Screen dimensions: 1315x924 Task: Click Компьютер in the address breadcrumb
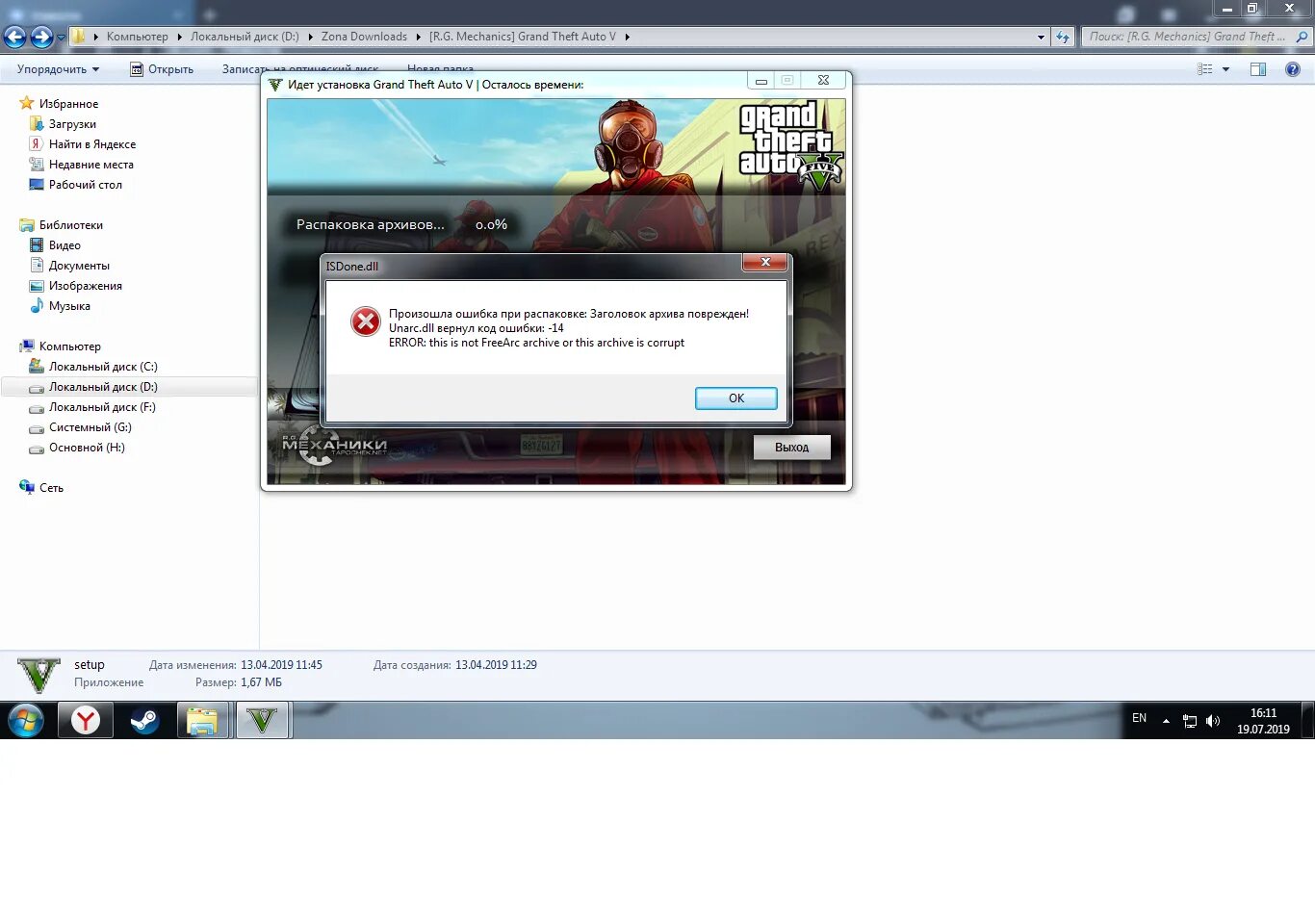coord(137,37)
